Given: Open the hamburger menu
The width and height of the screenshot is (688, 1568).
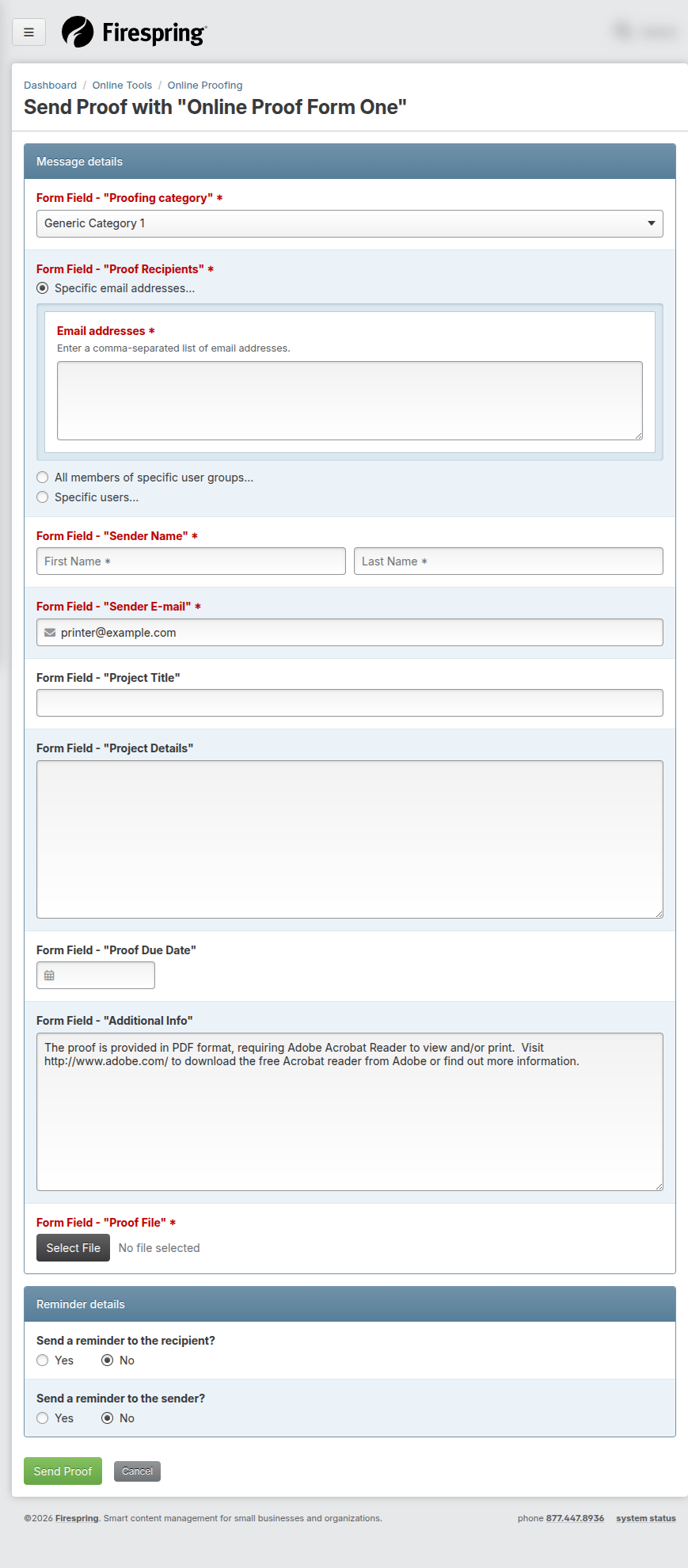Looking at the screenshot, I should 29,32.
